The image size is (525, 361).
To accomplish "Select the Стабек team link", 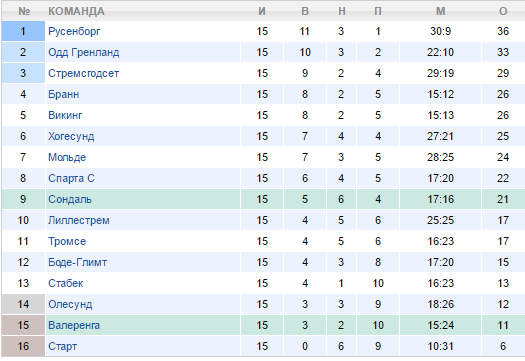I will (x=66, y=283).
